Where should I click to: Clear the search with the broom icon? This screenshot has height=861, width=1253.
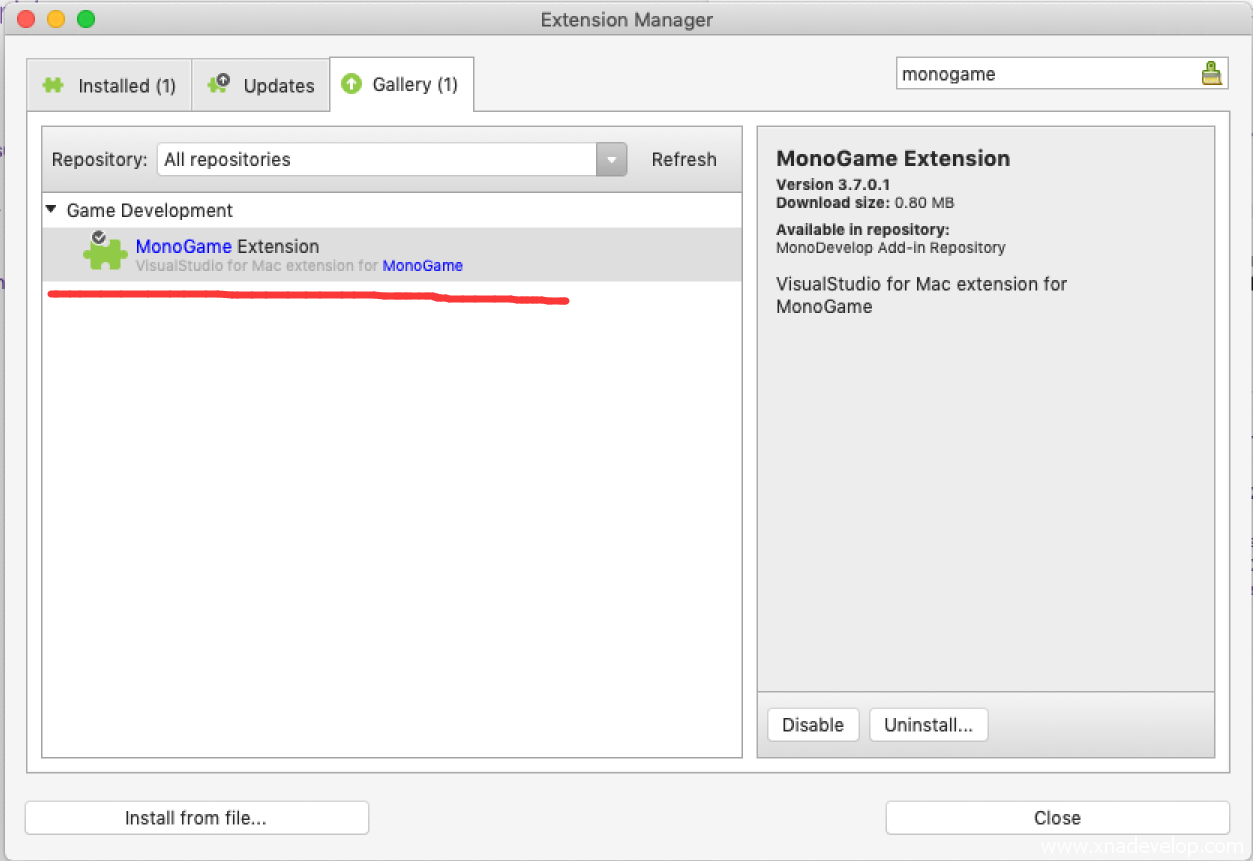[x=1211, y=74]
